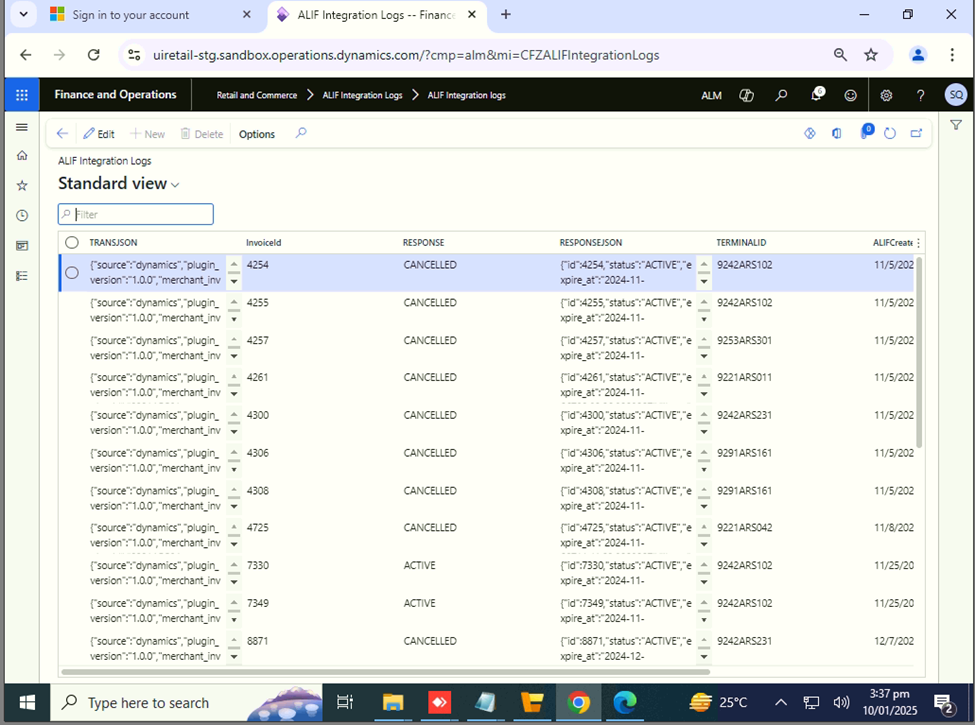Open Windows Start menu
The image size is (975, 725).
pos(27,703)
